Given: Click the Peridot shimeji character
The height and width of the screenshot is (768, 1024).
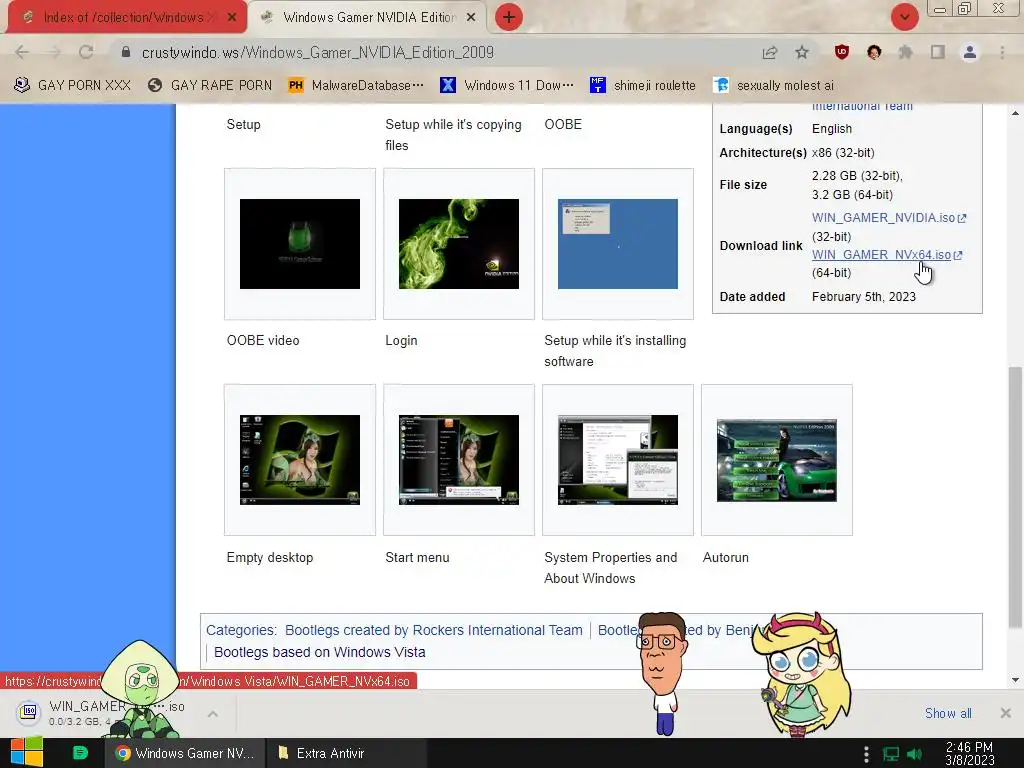Looking at the screenshot, I should point(140,689).
